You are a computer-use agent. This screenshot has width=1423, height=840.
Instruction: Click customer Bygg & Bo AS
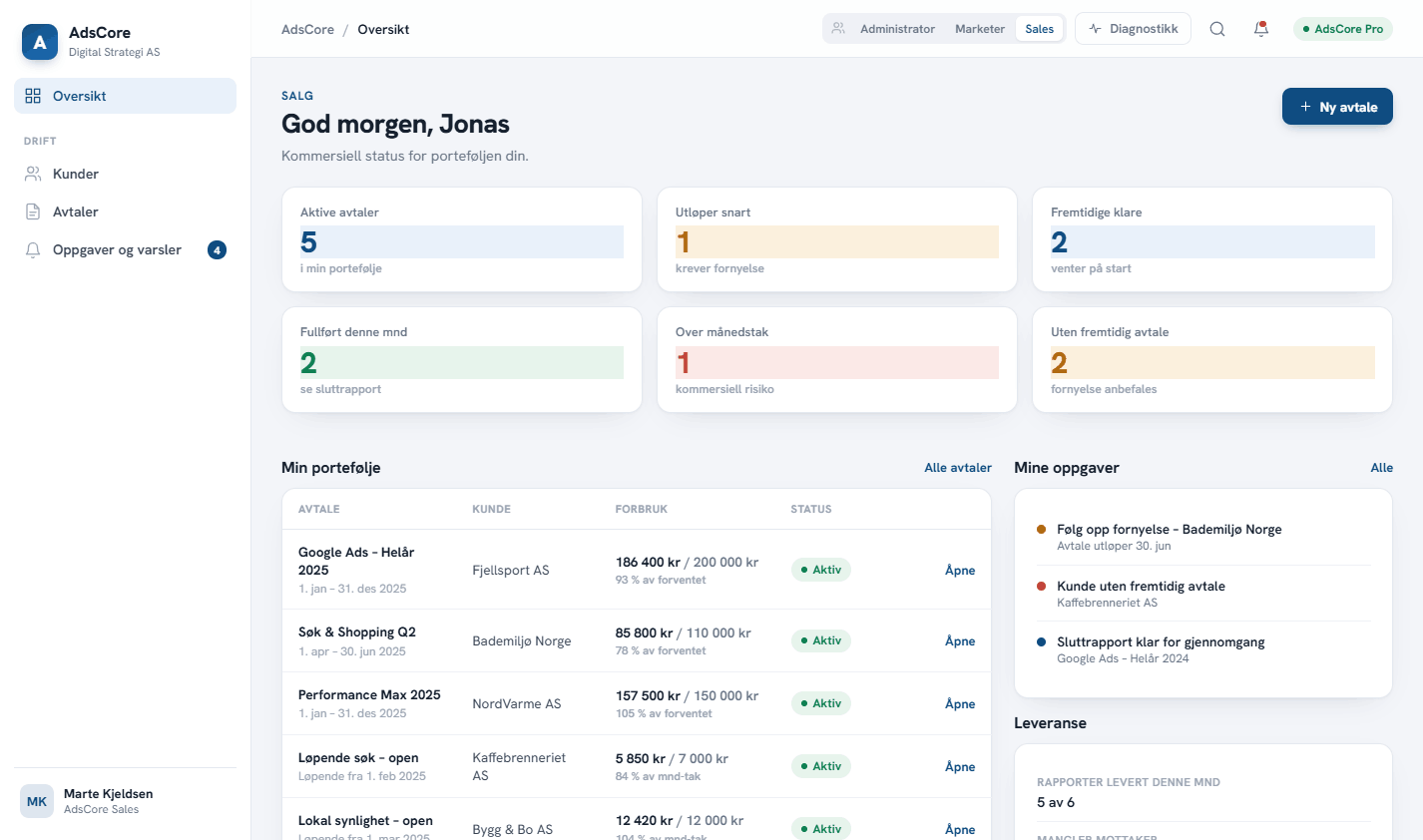(513, 830)
